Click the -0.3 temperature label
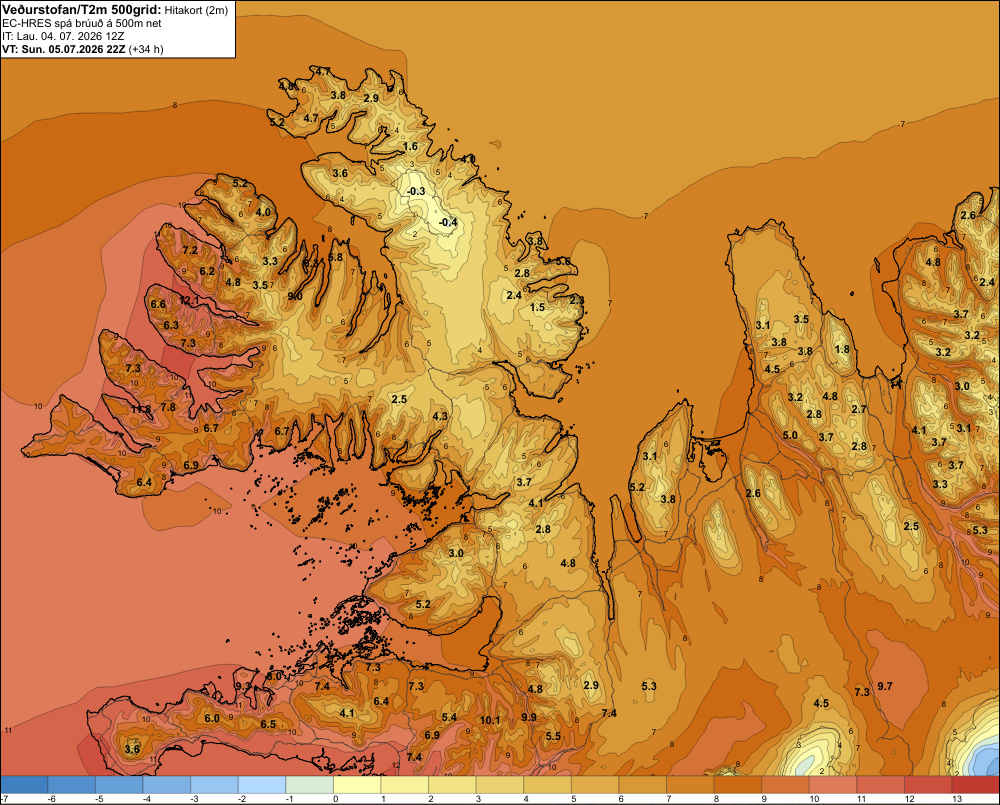Image resolution: width=1000 pixels, height=805 pixels. click(416, 191)
